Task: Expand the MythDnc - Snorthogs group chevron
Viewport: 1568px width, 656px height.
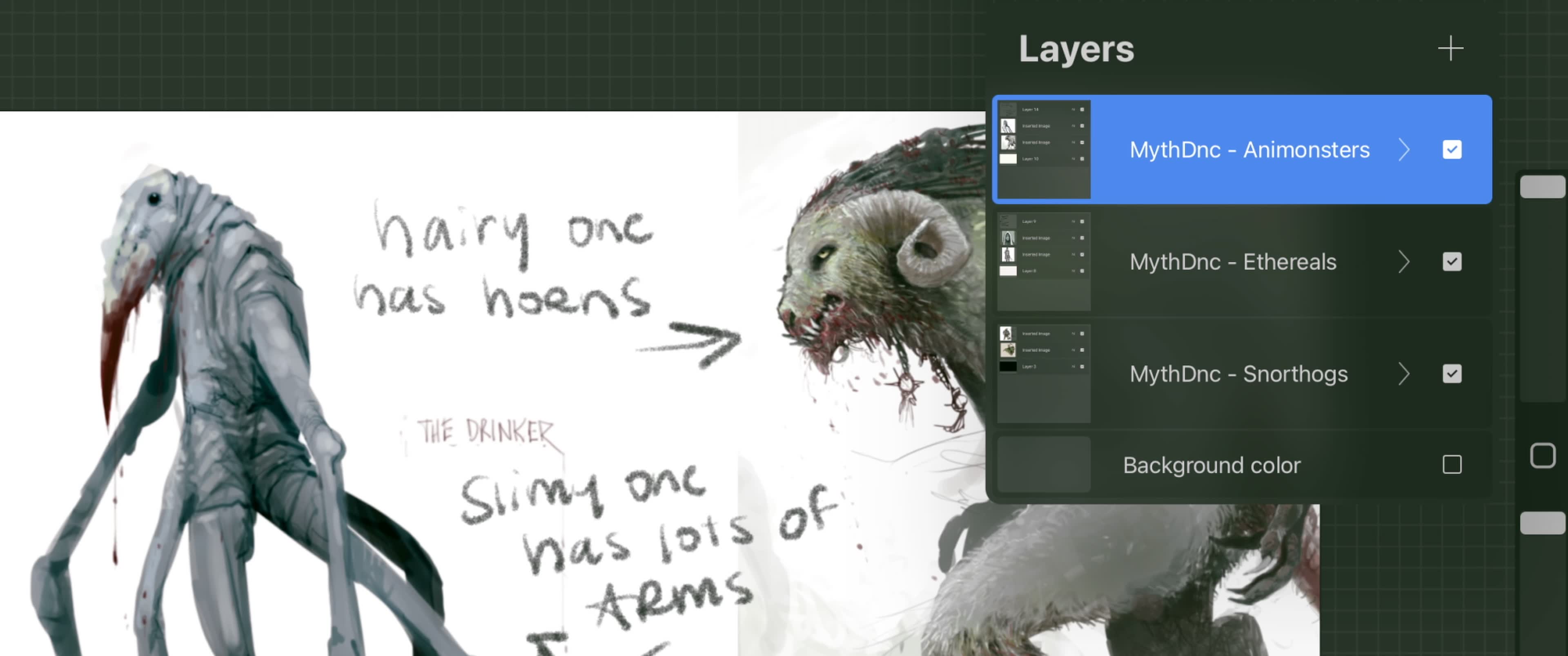Action: click(x=1404, y=373)
